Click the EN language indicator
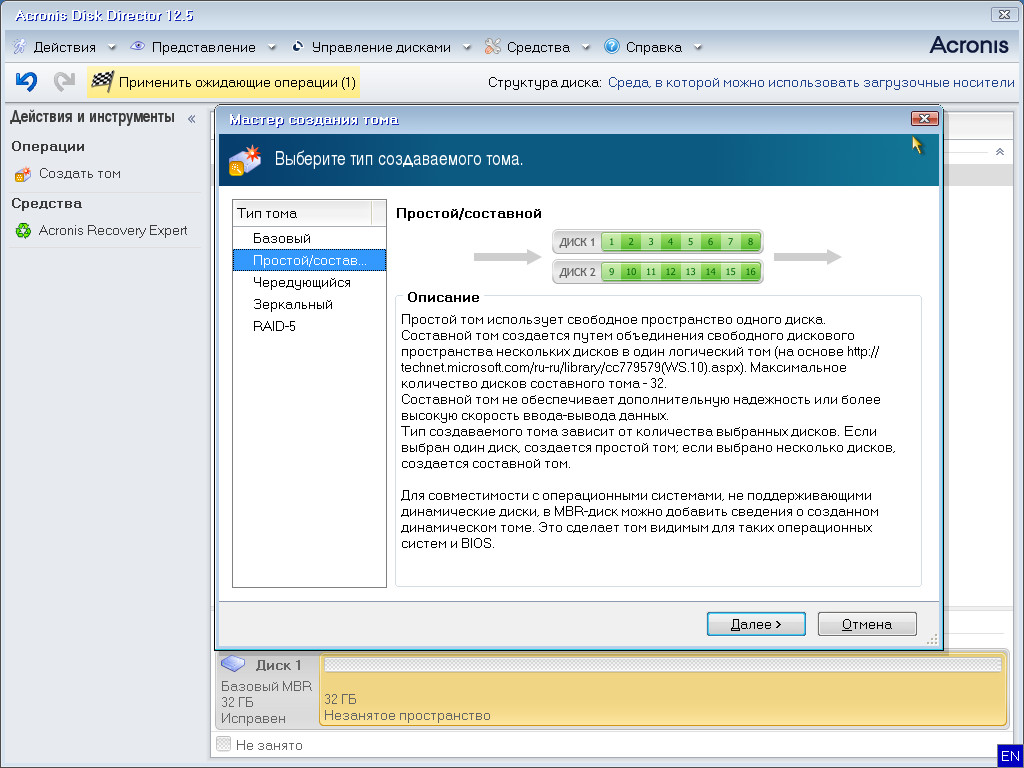 click(1010, 756)
